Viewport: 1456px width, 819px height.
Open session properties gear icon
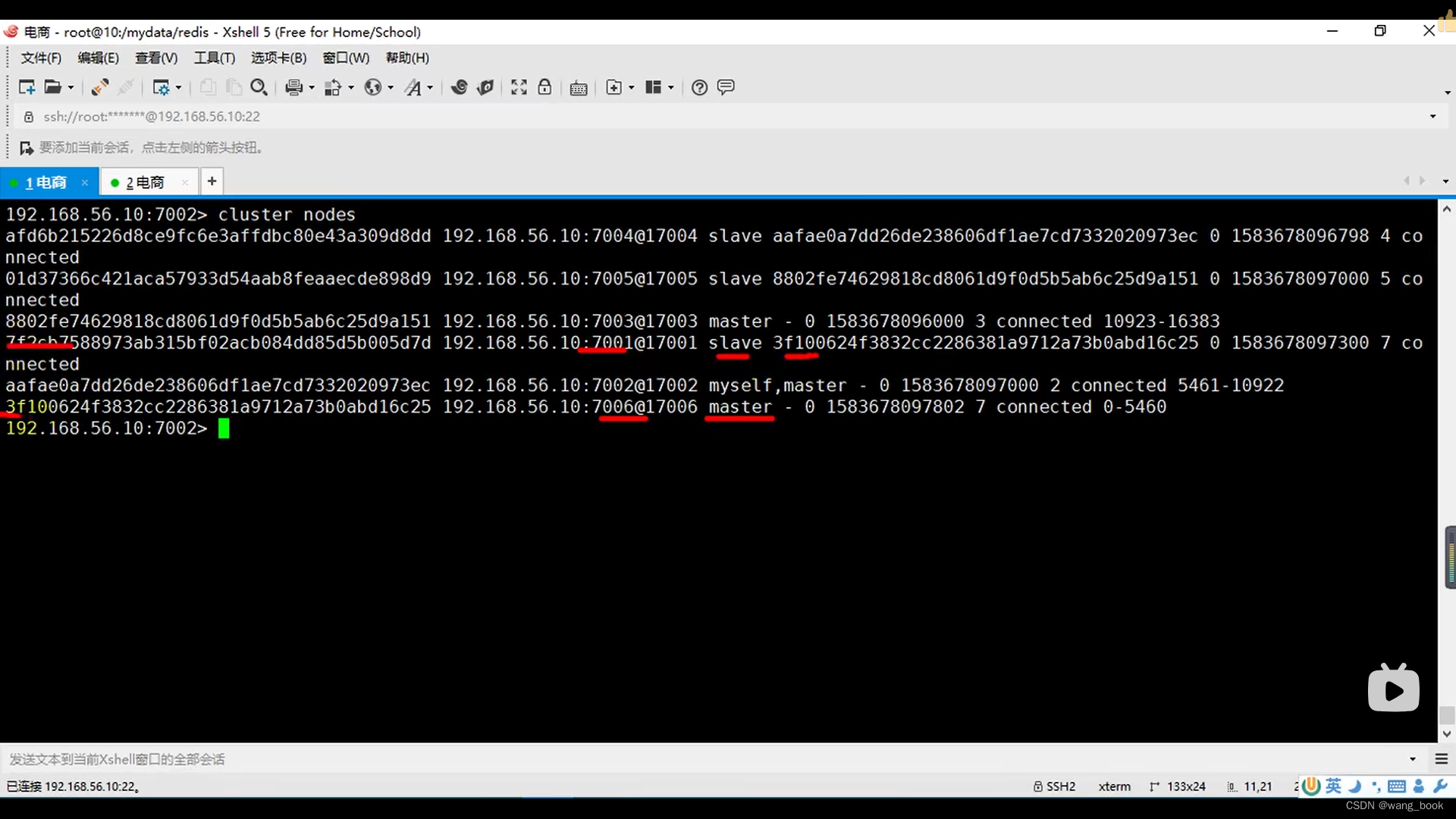pyautogui.click(x=161, y=87)
